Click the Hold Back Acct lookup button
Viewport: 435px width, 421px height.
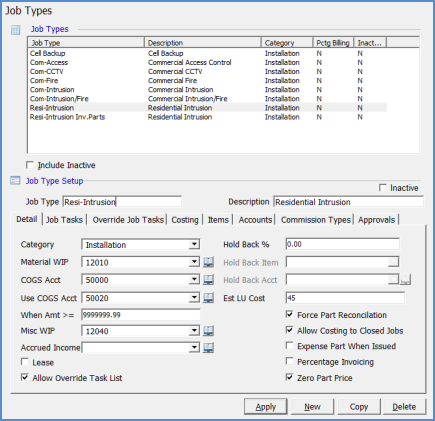tap(405, 280)
